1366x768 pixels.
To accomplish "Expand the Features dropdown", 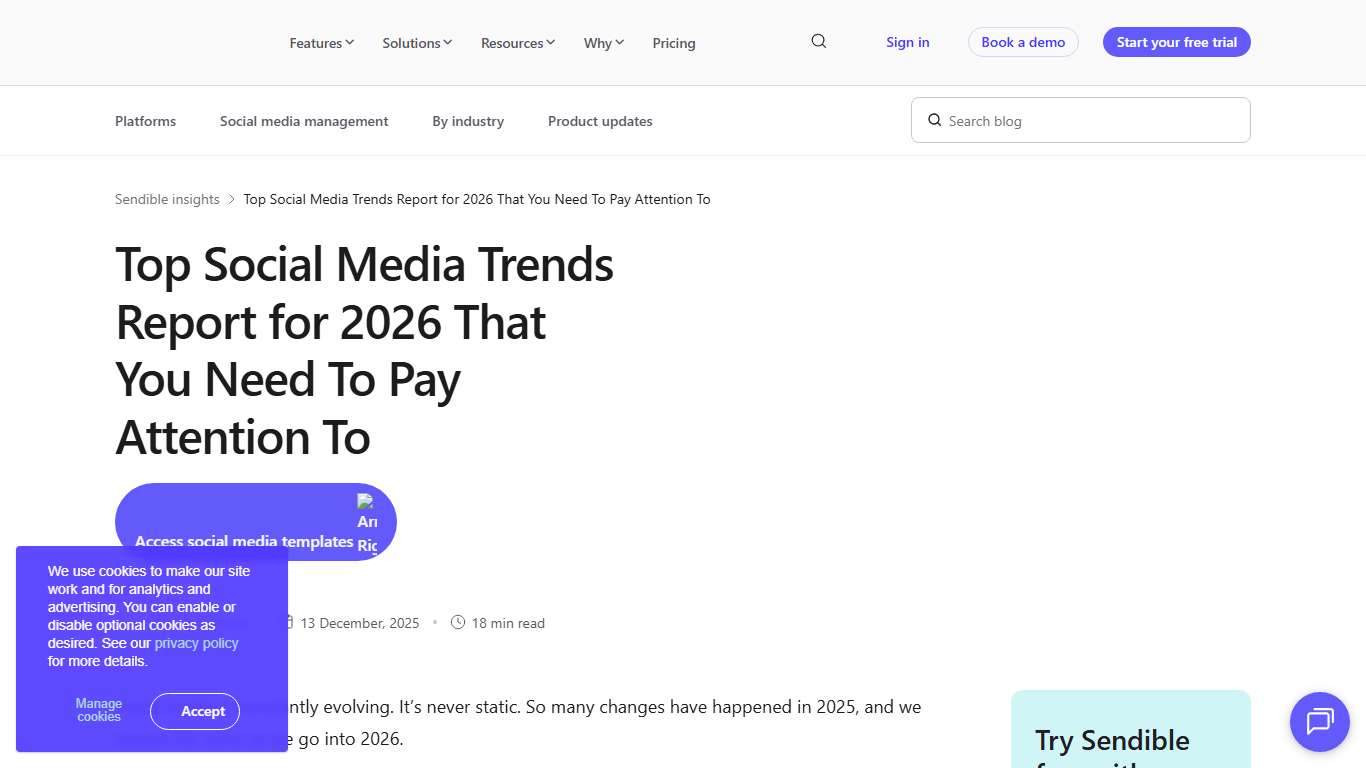I will 321,43.
